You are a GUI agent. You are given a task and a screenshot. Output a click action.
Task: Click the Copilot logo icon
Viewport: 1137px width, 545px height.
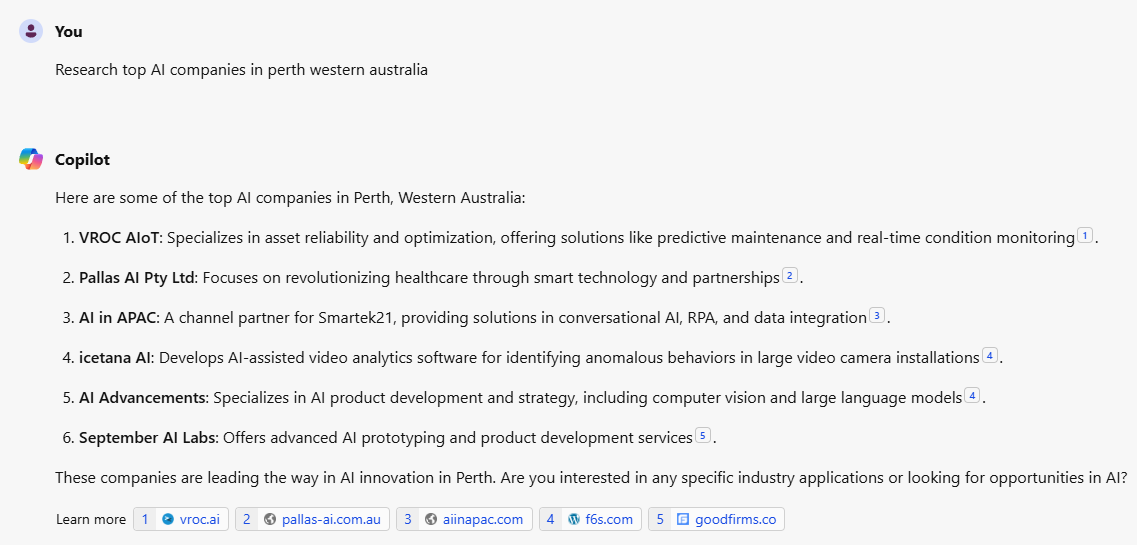tap(31, 159)
